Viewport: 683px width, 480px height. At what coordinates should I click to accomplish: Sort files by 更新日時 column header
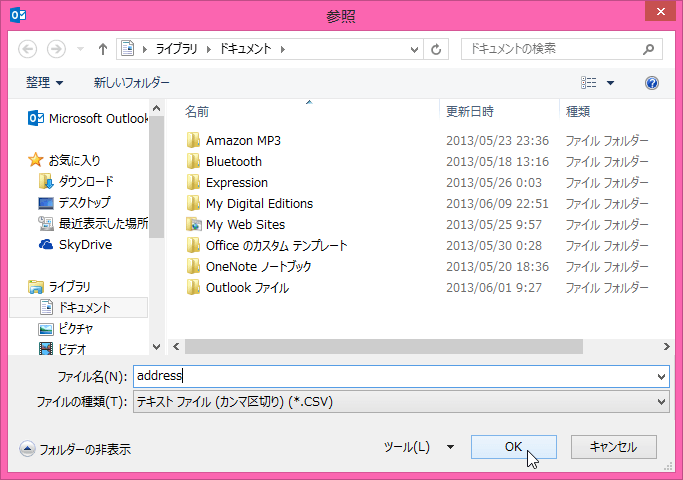(470, 112)
